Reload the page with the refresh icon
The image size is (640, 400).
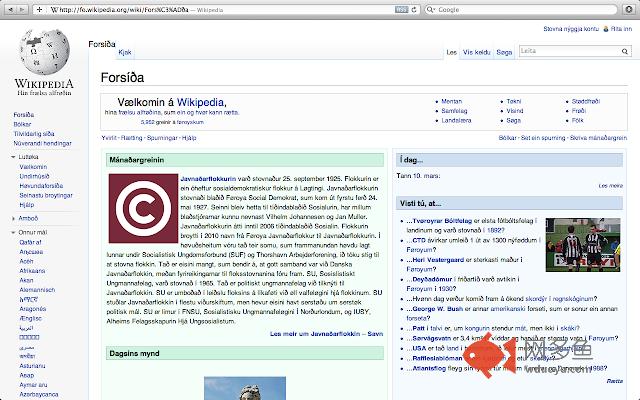414,9
